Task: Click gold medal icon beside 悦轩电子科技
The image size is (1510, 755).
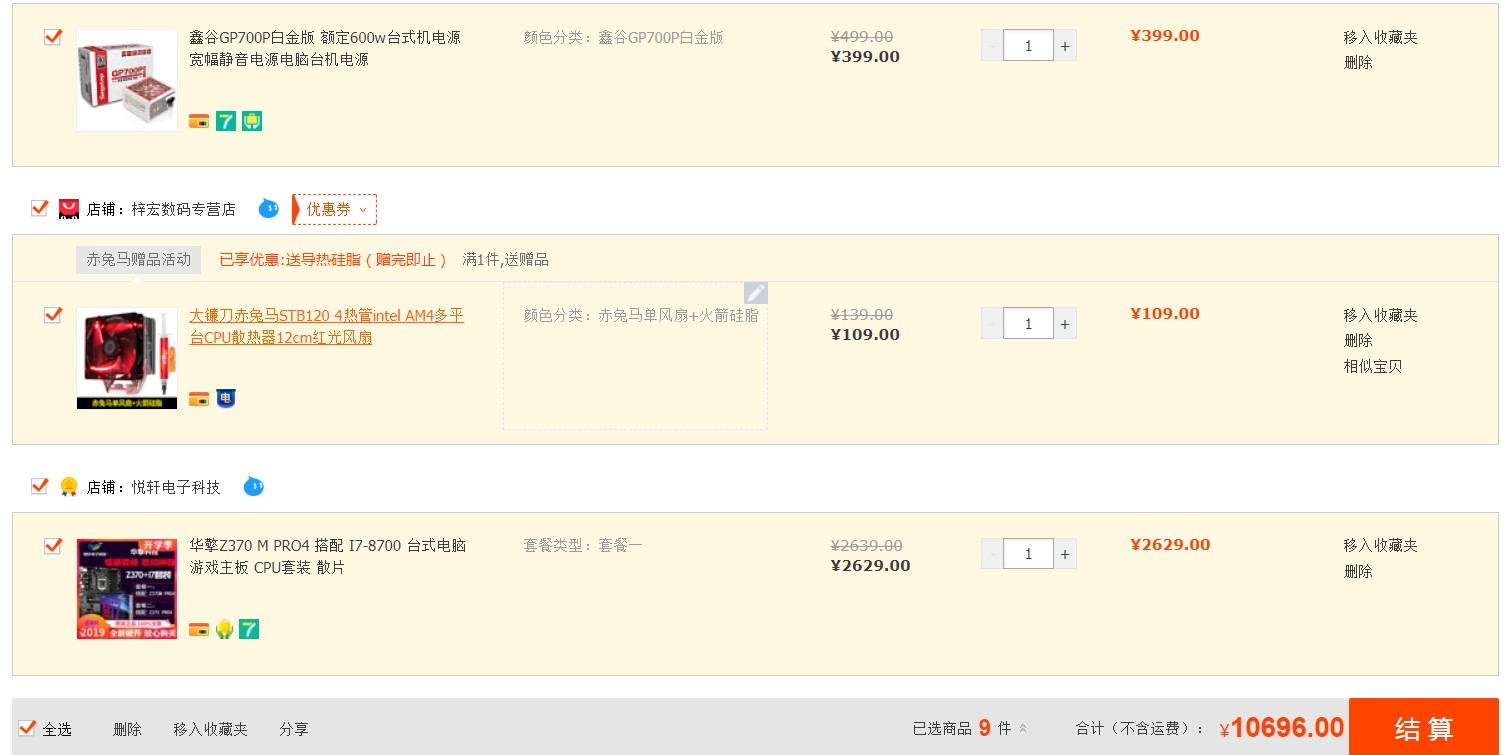Action: [69, 487]
